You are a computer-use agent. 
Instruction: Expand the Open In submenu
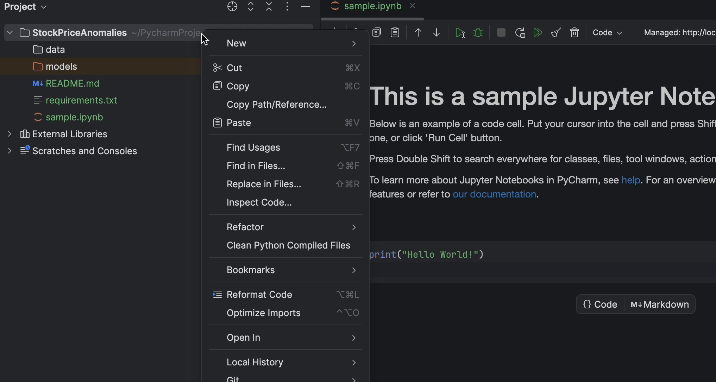(285, 337)
